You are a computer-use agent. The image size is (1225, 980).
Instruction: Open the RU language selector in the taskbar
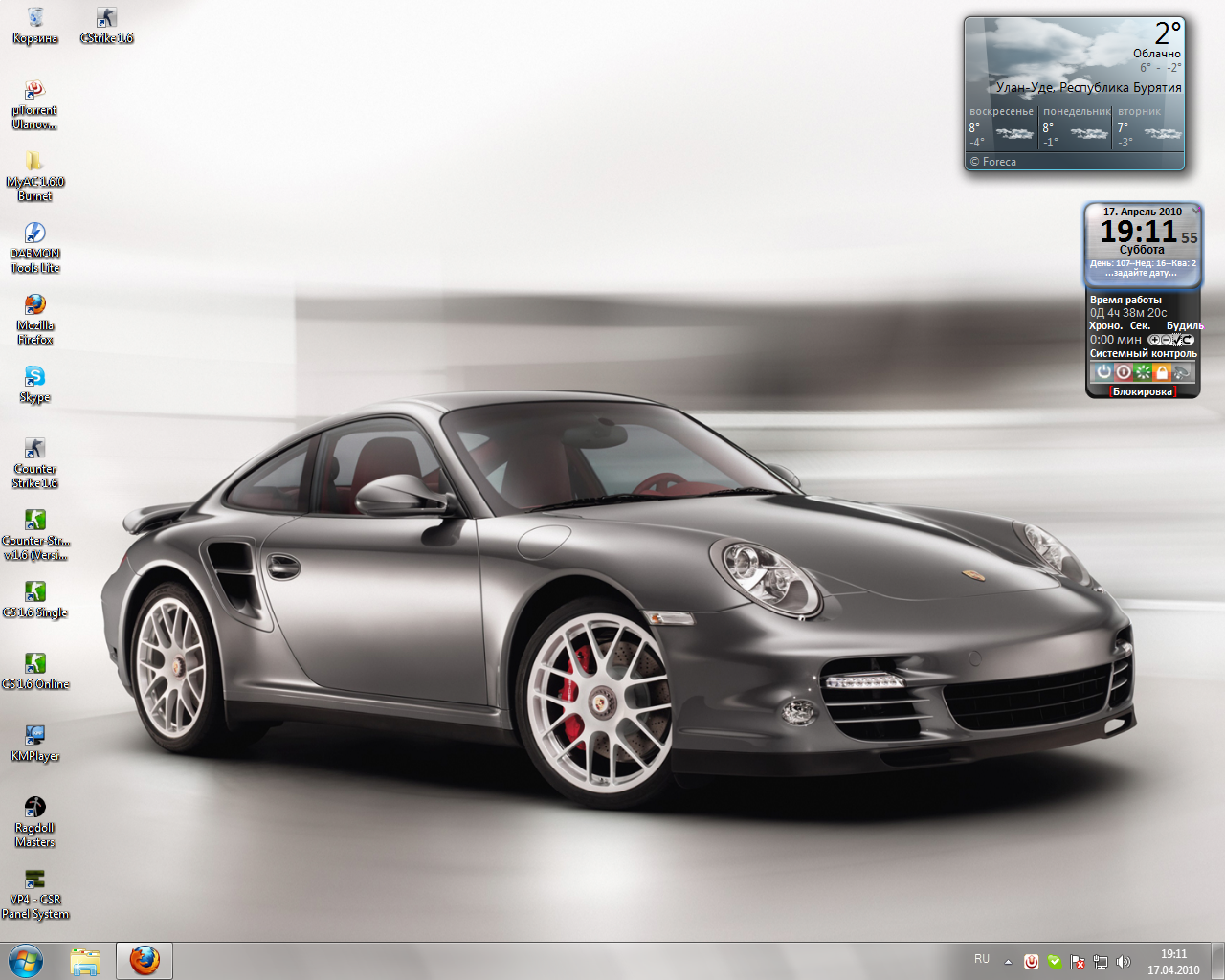(982, 959)
